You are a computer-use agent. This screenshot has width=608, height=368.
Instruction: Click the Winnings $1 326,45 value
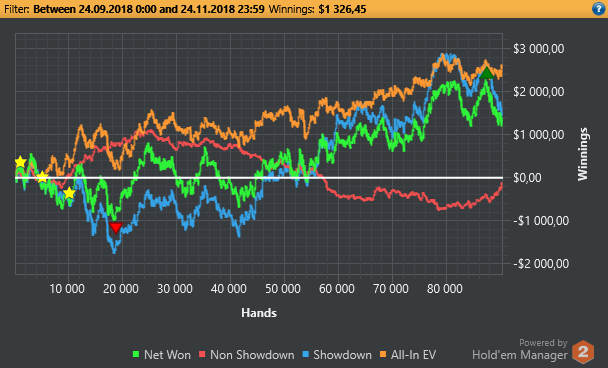tap(342, 9)
